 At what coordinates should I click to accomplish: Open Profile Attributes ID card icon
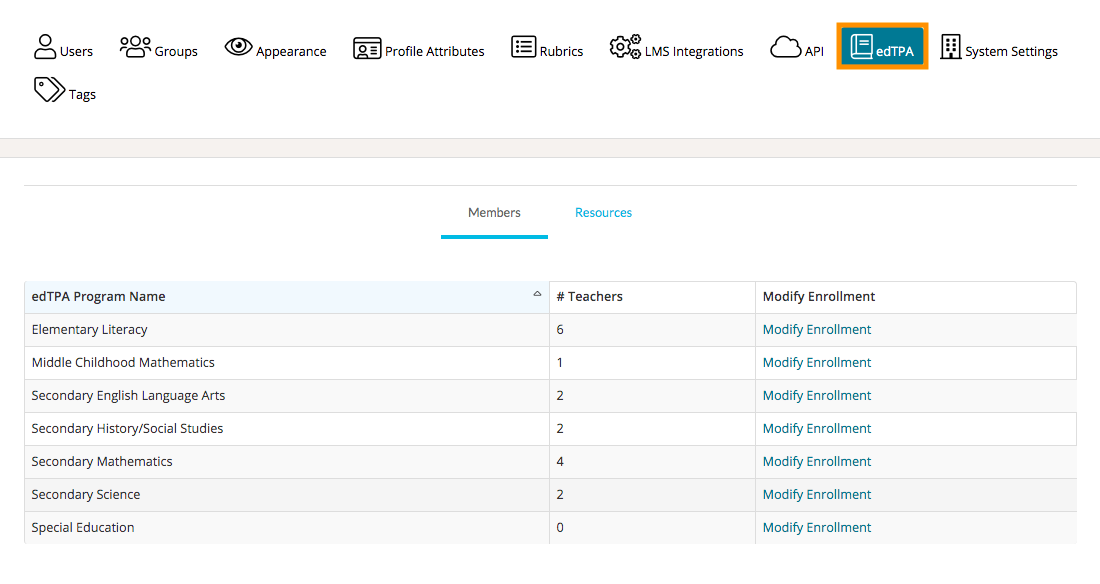click(367, 48)
